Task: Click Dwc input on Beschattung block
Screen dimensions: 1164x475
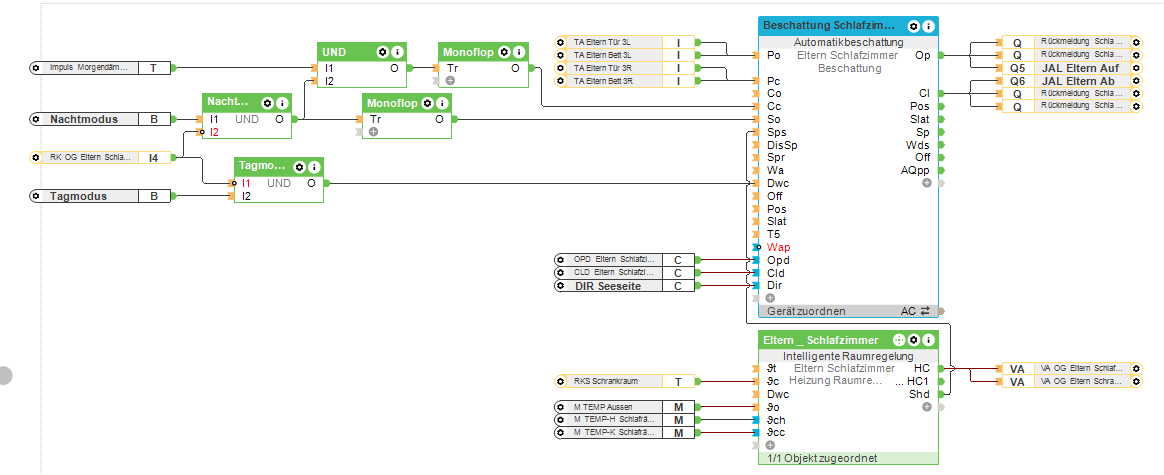Action: click(x=777, y=183)
